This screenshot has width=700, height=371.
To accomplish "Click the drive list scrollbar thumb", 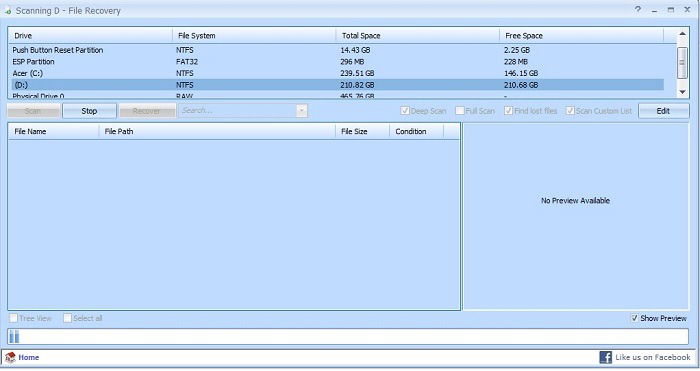I will click(x=682, y=62).
